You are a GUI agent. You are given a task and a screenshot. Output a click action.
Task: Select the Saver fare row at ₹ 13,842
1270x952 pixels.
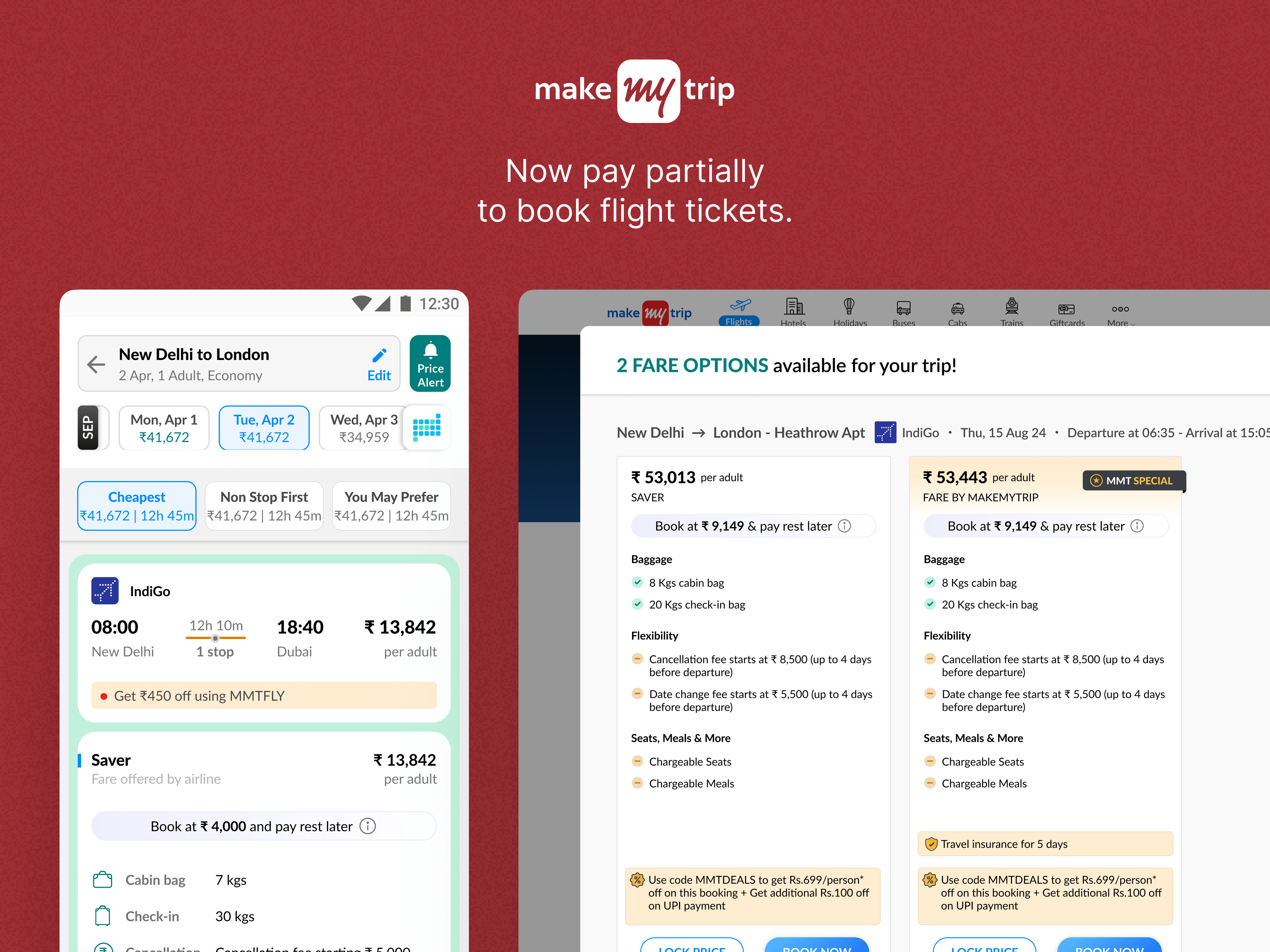264,769
